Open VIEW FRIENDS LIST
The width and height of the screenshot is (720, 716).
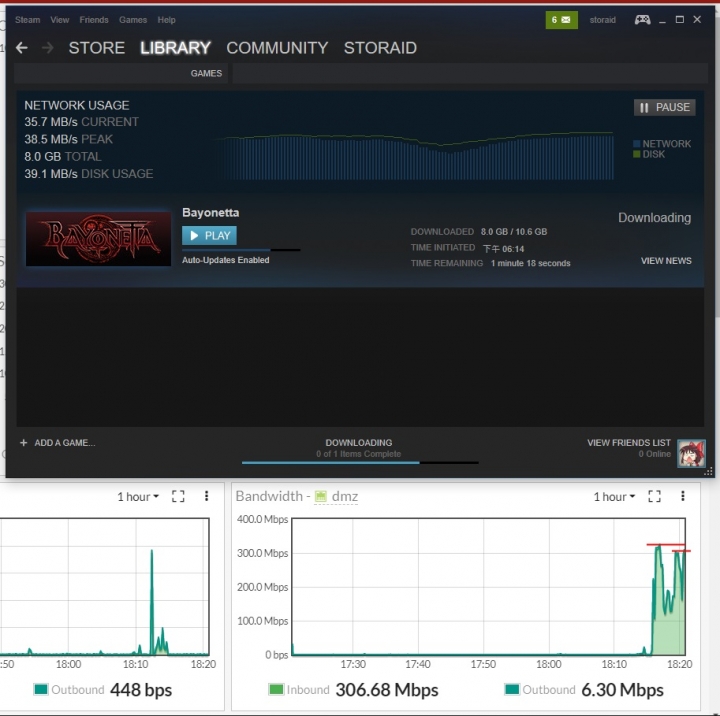coord(629,443)
